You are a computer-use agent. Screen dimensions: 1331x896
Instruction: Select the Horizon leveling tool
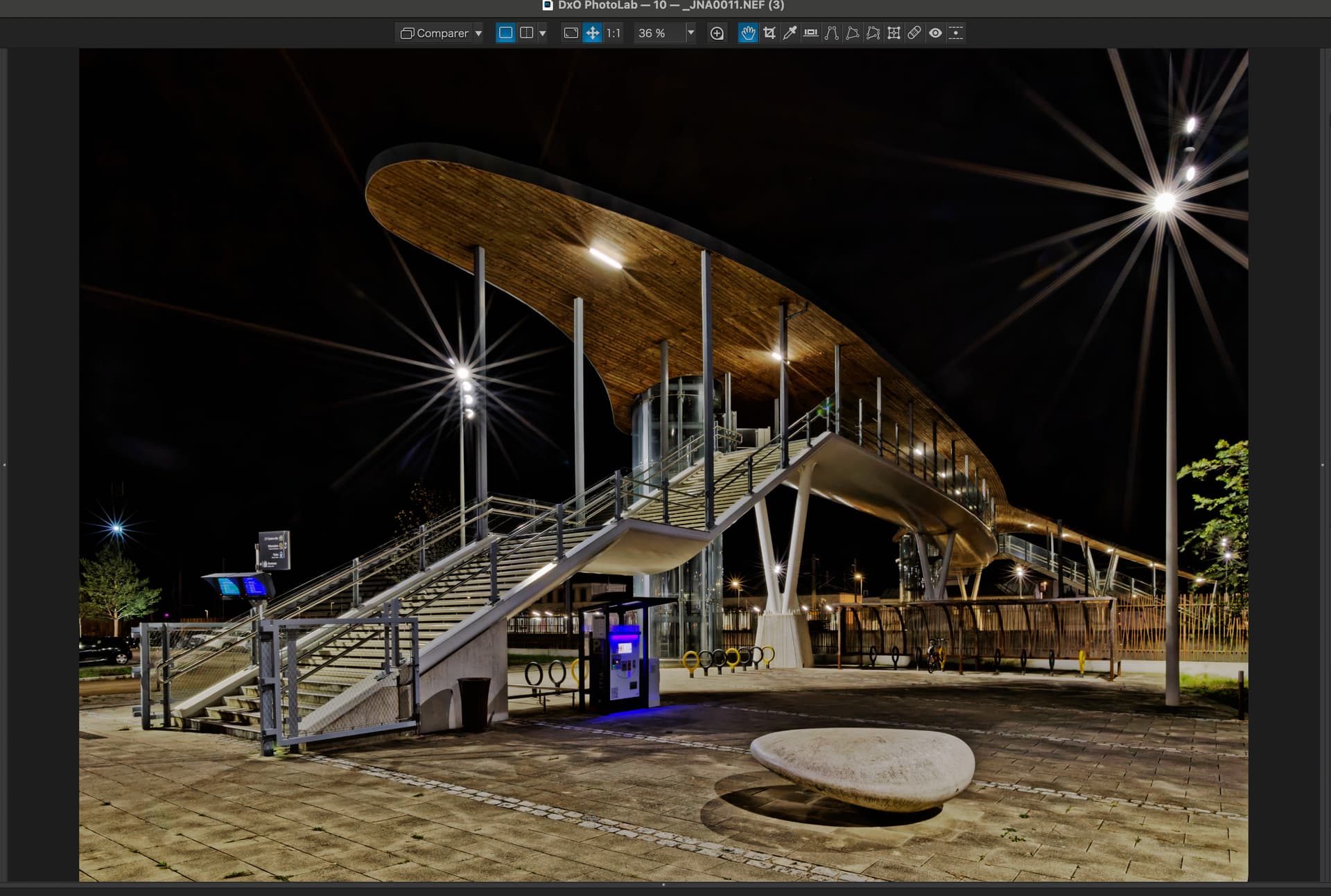pyautogui.click(x=810, y=33)
